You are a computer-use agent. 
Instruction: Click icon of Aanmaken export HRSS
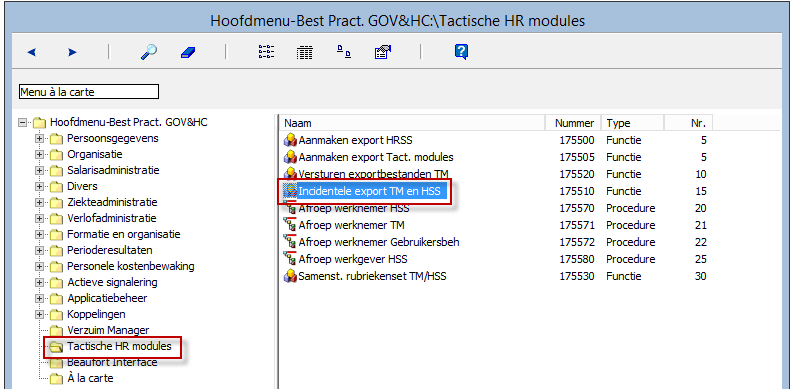pyautogui.click(x=290, y=140)
